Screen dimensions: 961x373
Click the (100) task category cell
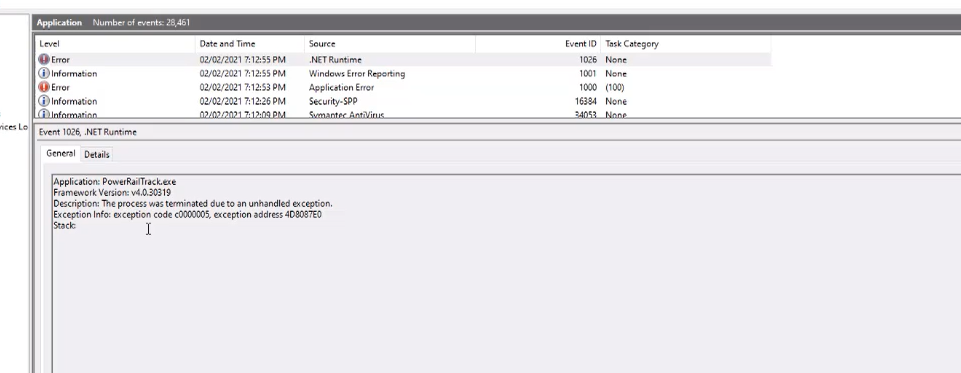(x=615, y=87)
